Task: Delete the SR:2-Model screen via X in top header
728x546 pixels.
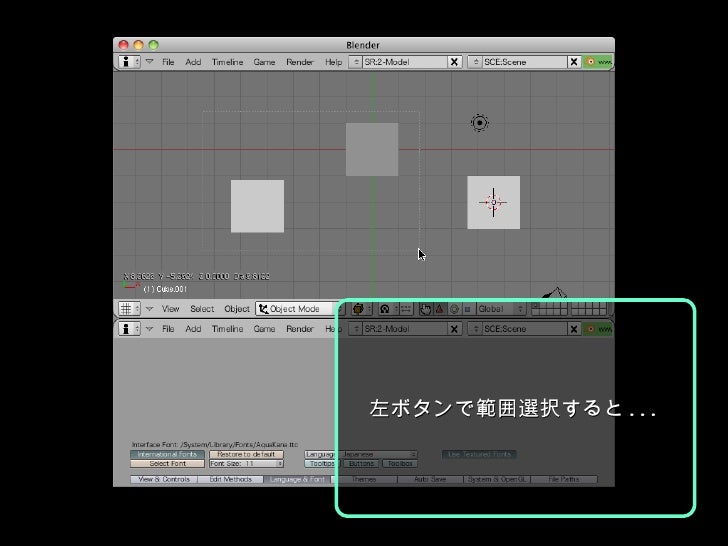Action: [455, 62]
